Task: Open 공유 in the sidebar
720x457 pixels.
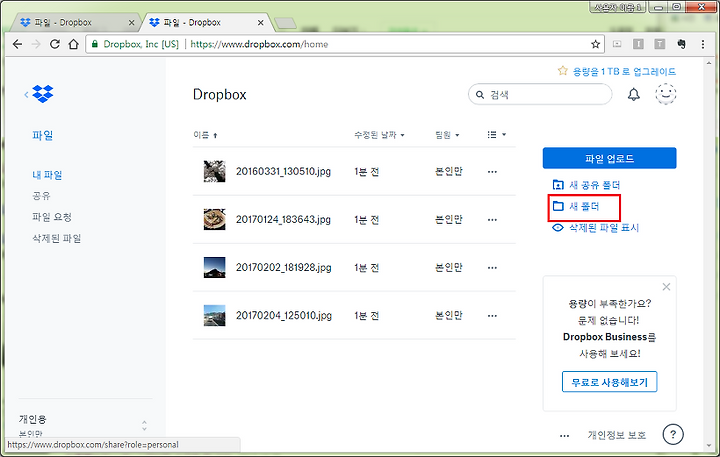Action: point(41,196)
